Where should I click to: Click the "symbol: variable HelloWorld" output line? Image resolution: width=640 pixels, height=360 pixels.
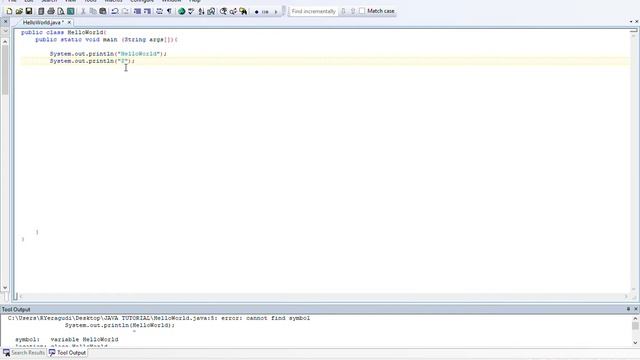click(67, 339)
